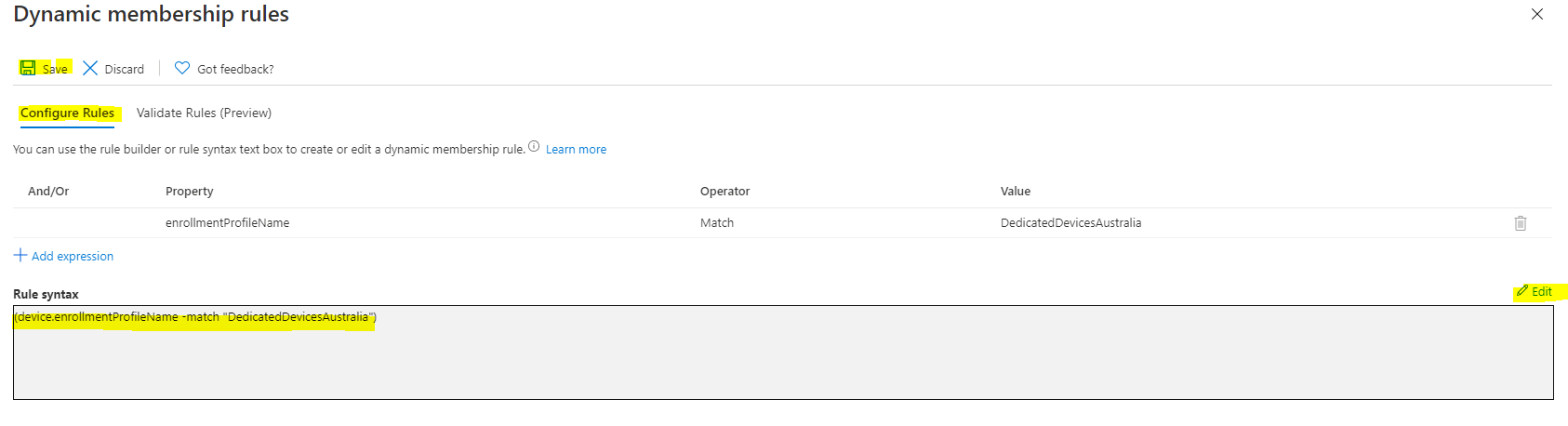
Task: Open the Validate Rules (Preview) tab
Action: (x=204, y=113)
